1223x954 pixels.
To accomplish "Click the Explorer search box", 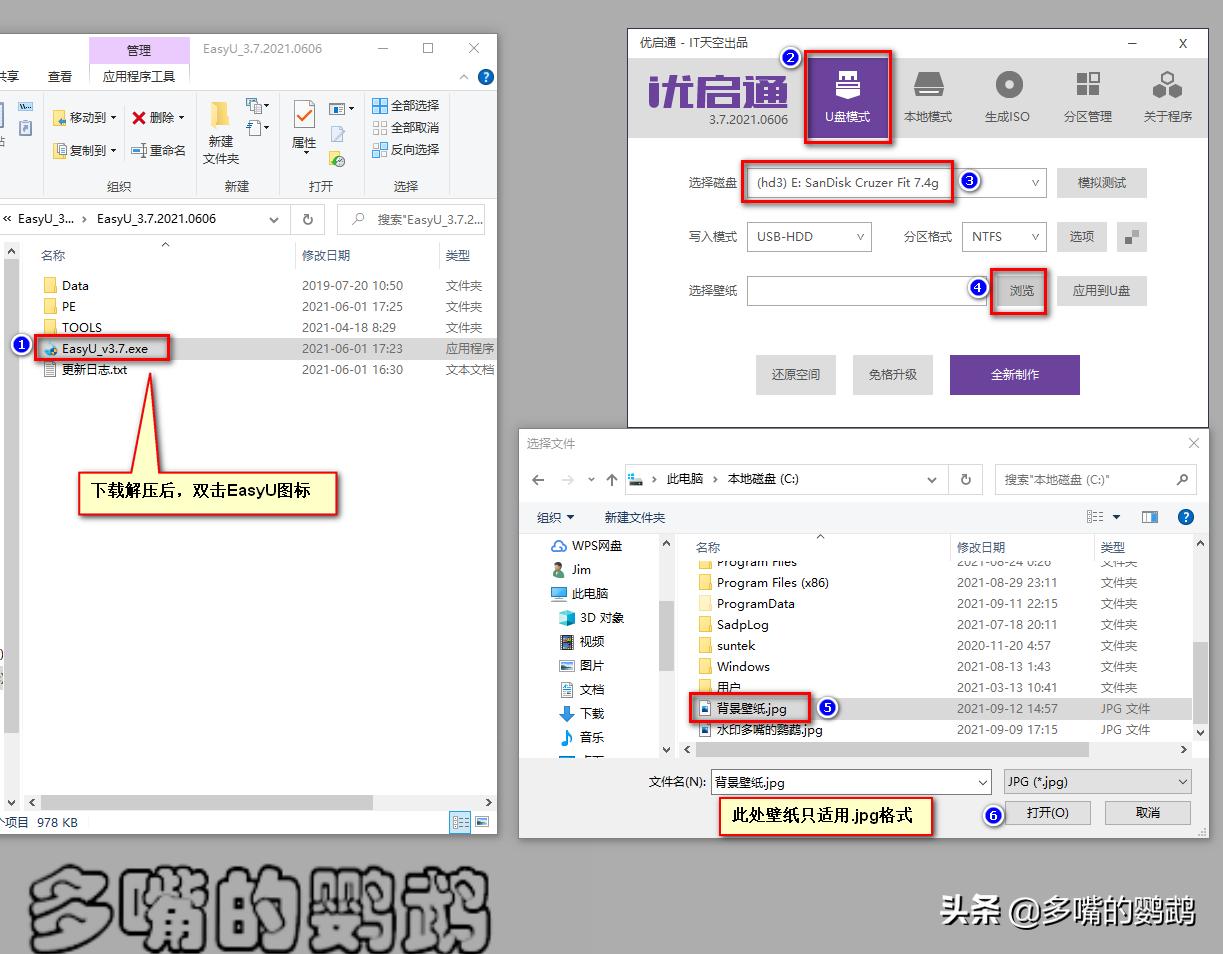I will (413, 219).
